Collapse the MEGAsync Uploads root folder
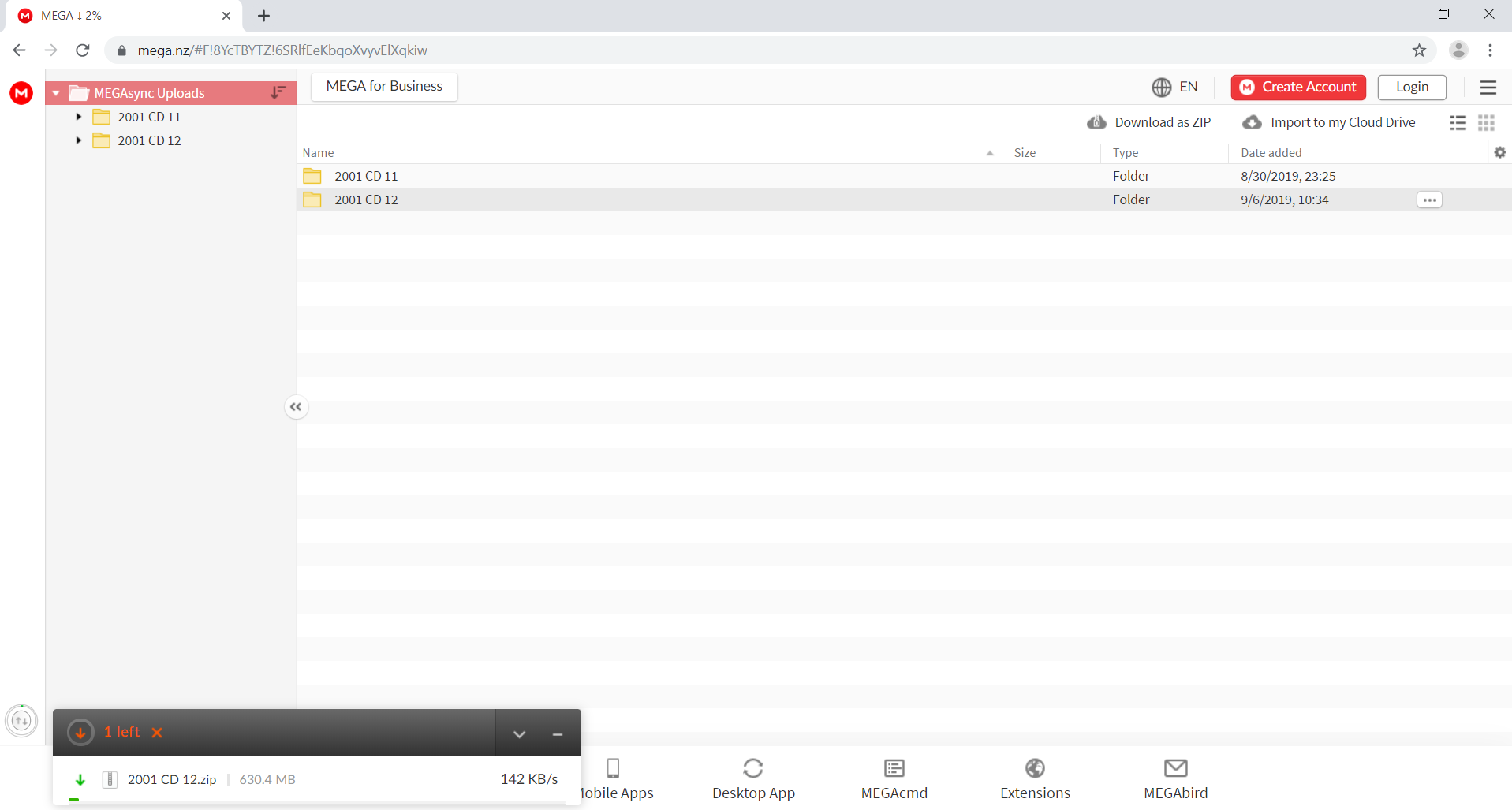The height and width of the screenshot is (810, 1512). point(56,93)
